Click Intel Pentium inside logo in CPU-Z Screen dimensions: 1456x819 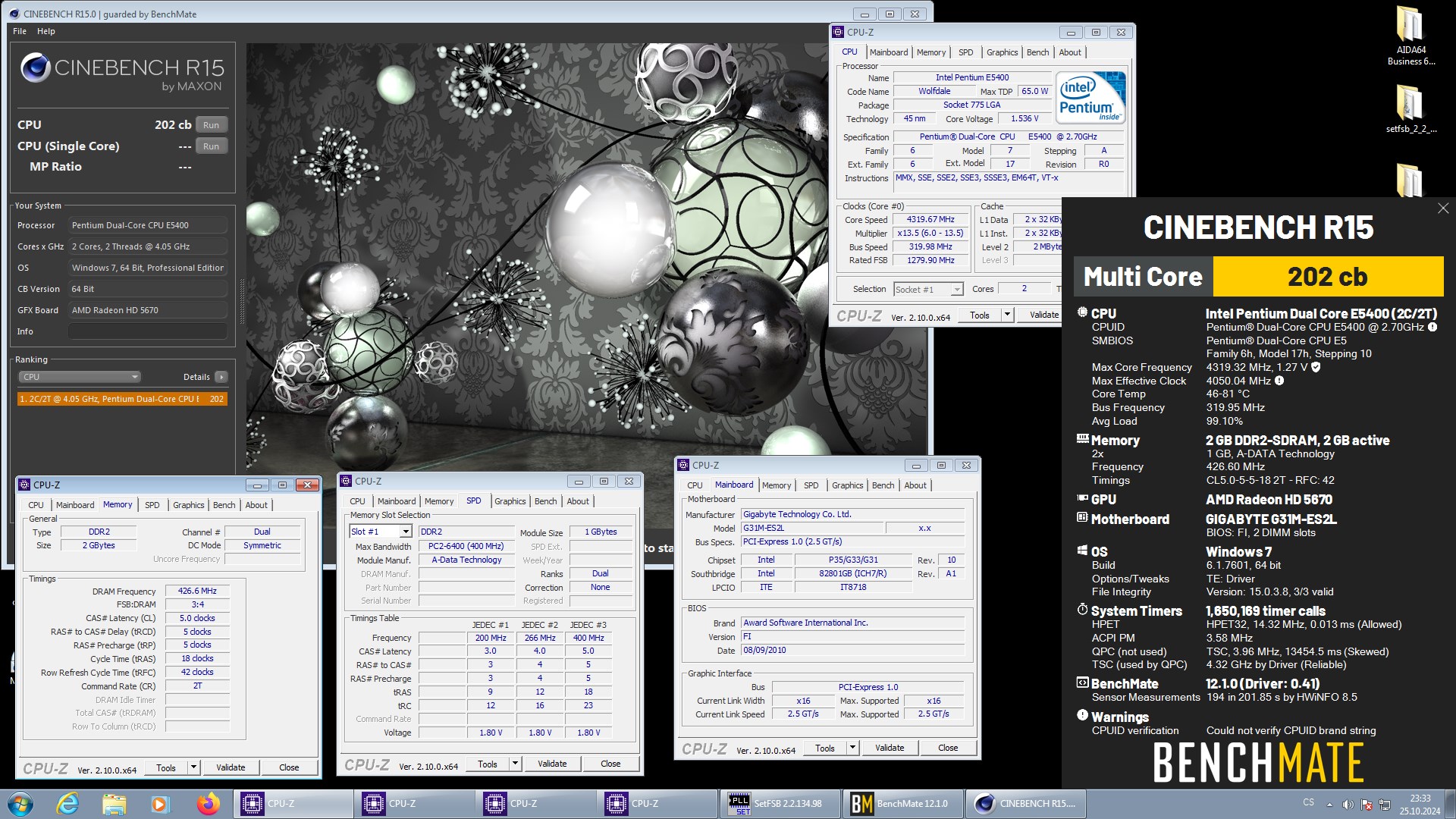(x=1091, y=98)
